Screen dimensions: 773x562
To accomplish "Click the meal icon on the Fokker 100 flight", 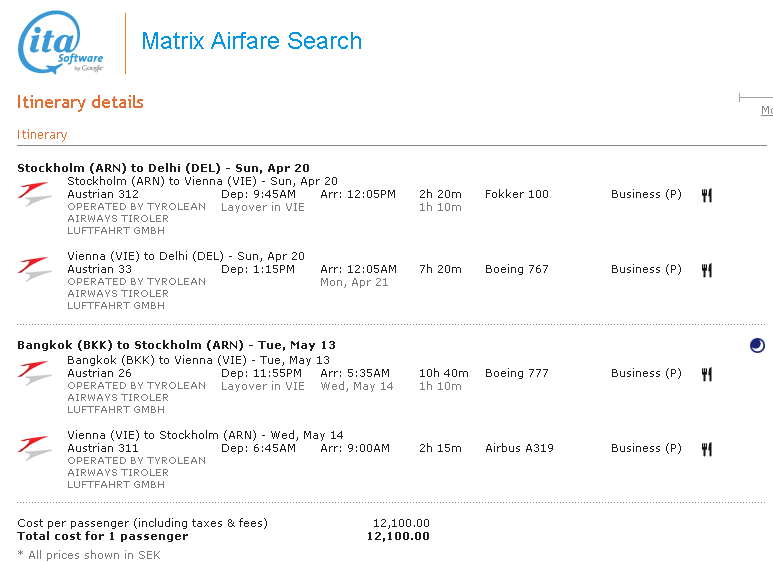I will click(706, 195).
